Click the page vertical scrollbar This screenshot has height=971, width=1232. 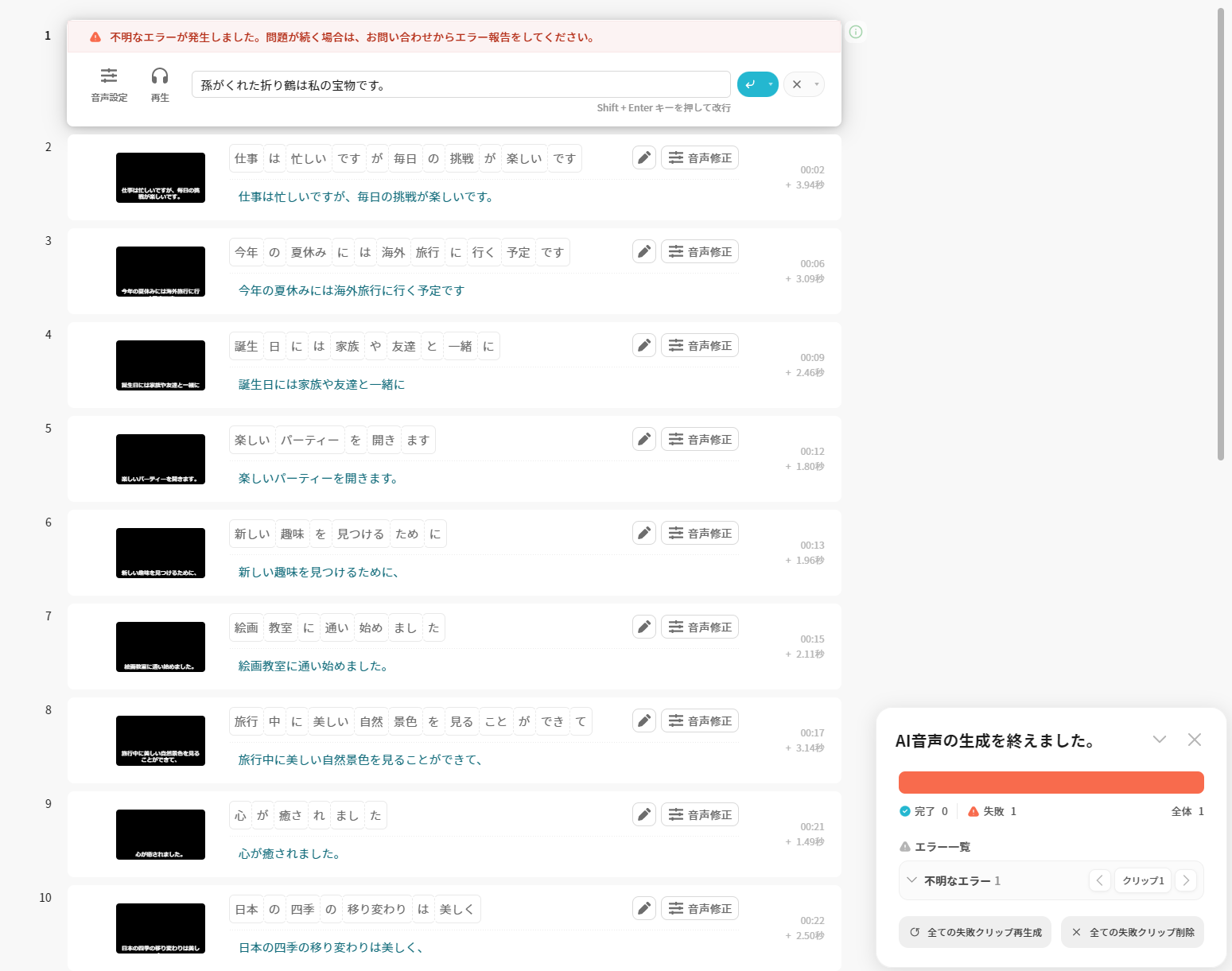coord(1221,235)
